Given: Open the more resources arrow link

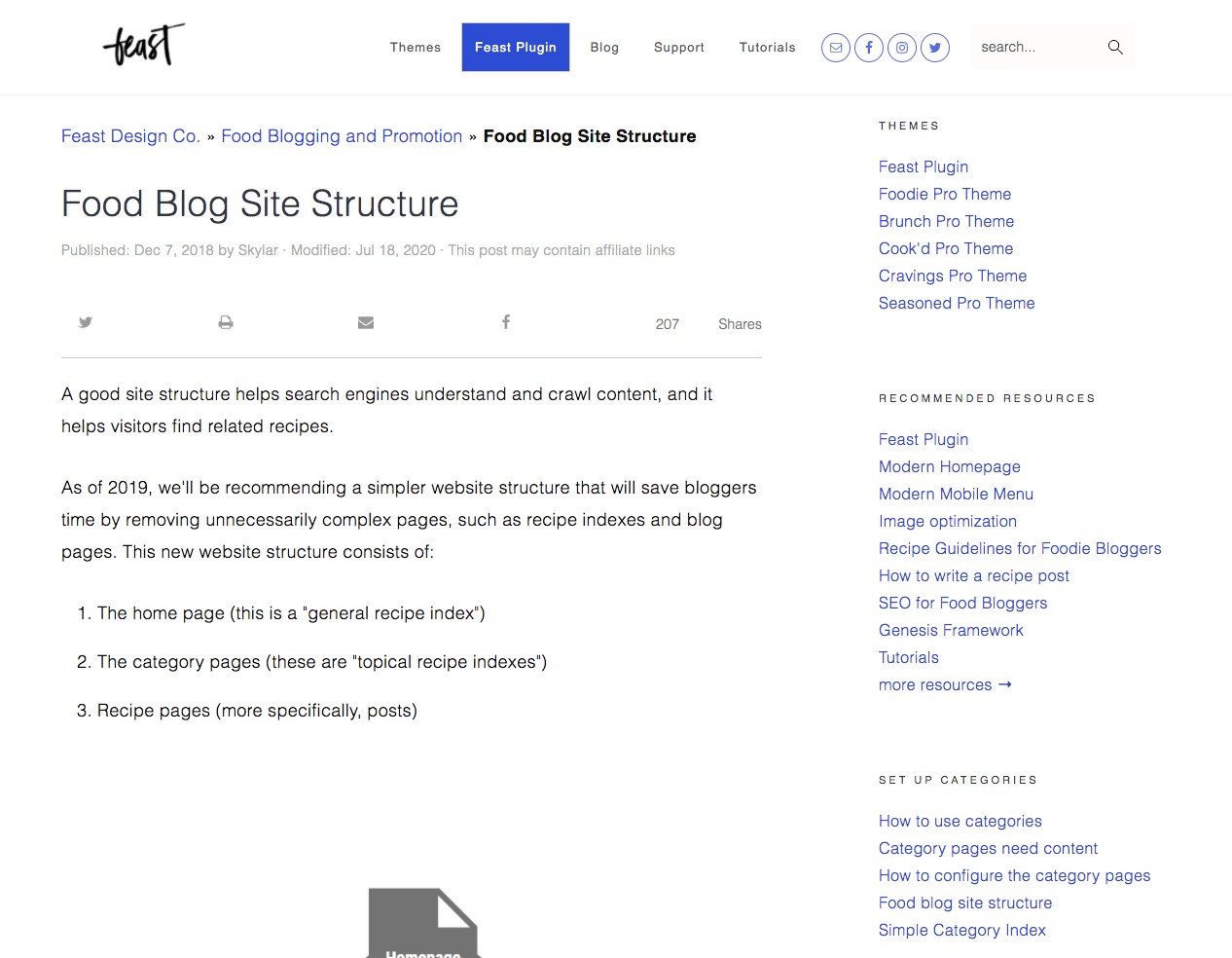Looking at the screenshot, I should point(945,684).
